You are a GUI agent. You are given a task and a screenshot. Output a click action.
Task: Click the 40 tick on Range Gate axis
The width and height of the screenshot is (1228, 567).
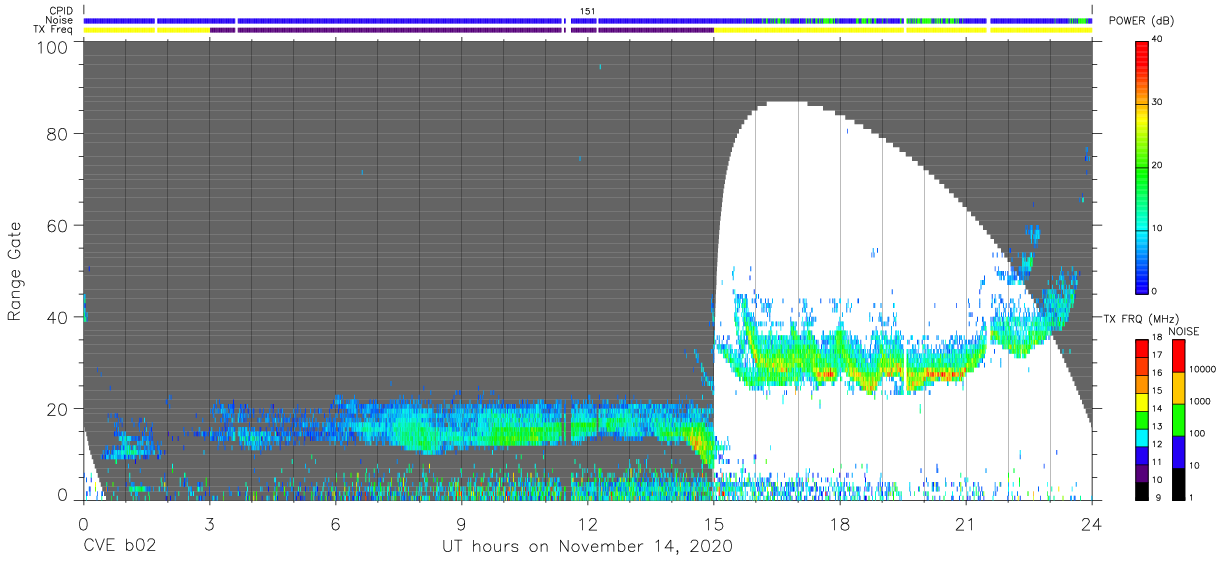click(x=56, y=317)
